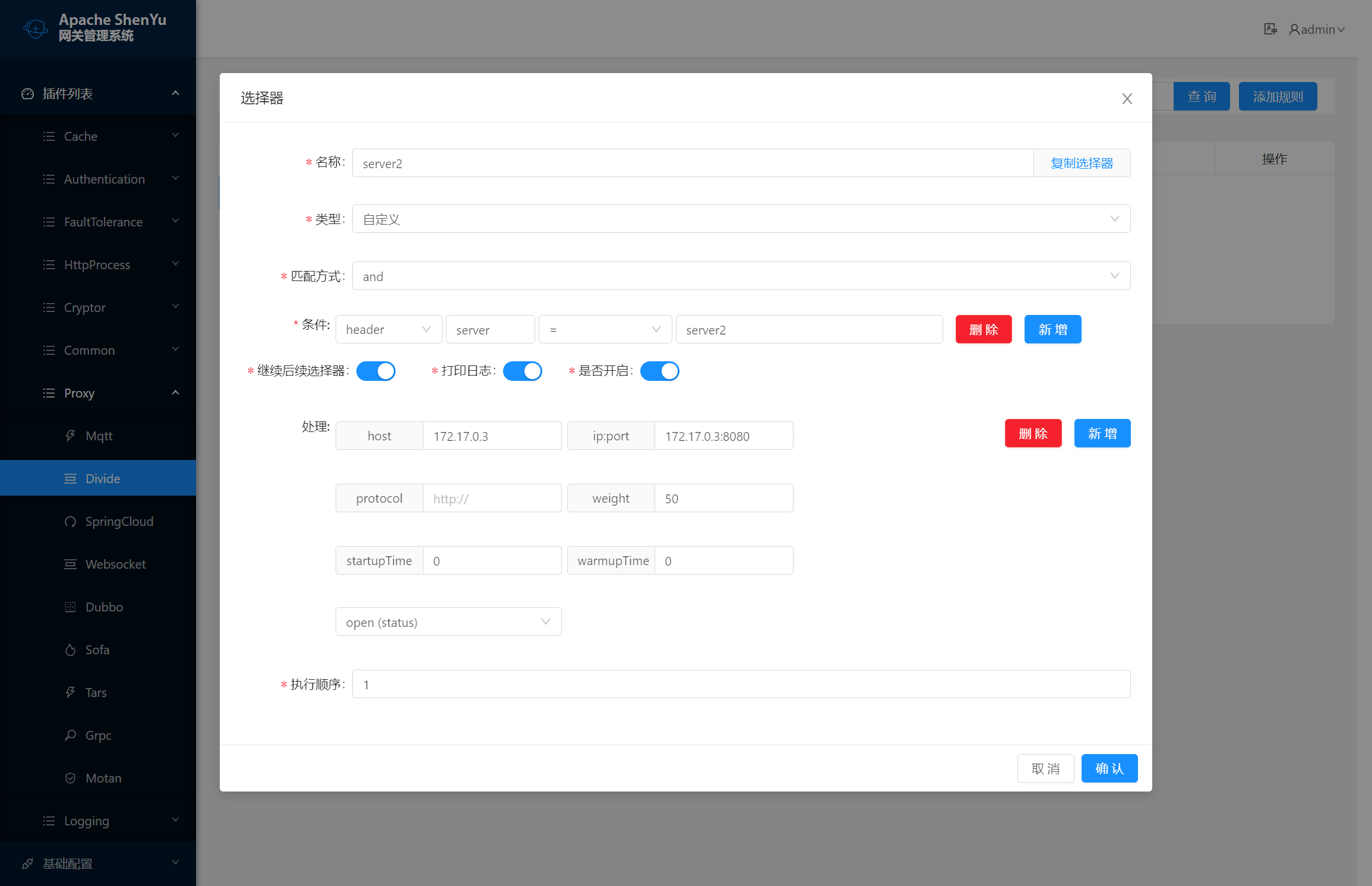Viewport: 1372px width, 886px height.
Task: Close the 选择器 dialog with X
Action: click(x=1127, y=99)
